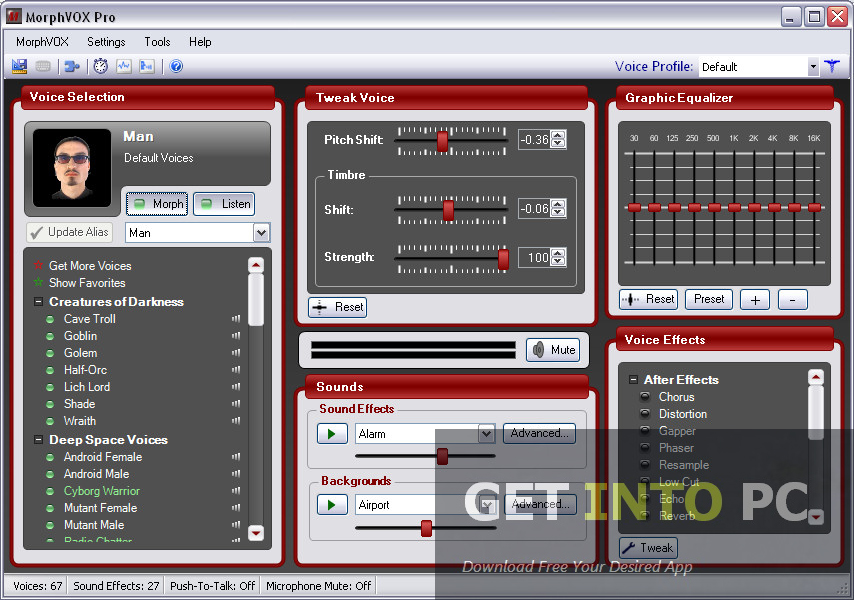Click the blue picture icon next to the waveform
The image size is (854, 600).
(x=147, y=66)
